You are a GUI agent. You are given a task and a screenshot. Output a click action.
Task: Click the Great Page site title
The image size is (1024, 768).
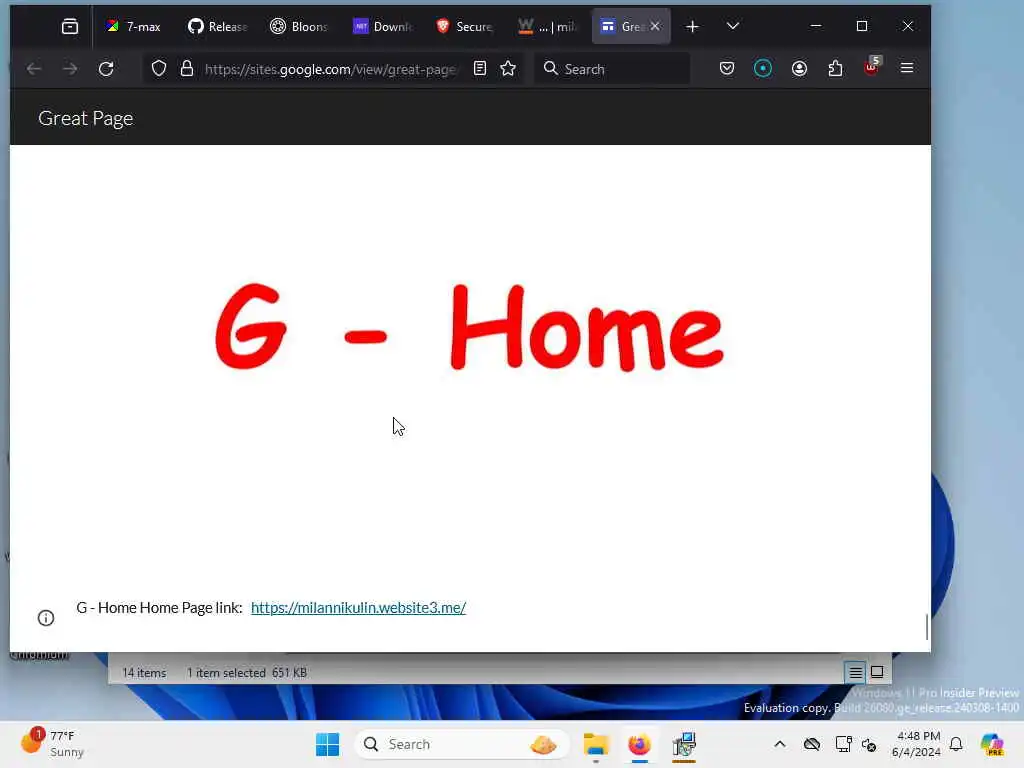pyautogui.click(x=86, y=118)
